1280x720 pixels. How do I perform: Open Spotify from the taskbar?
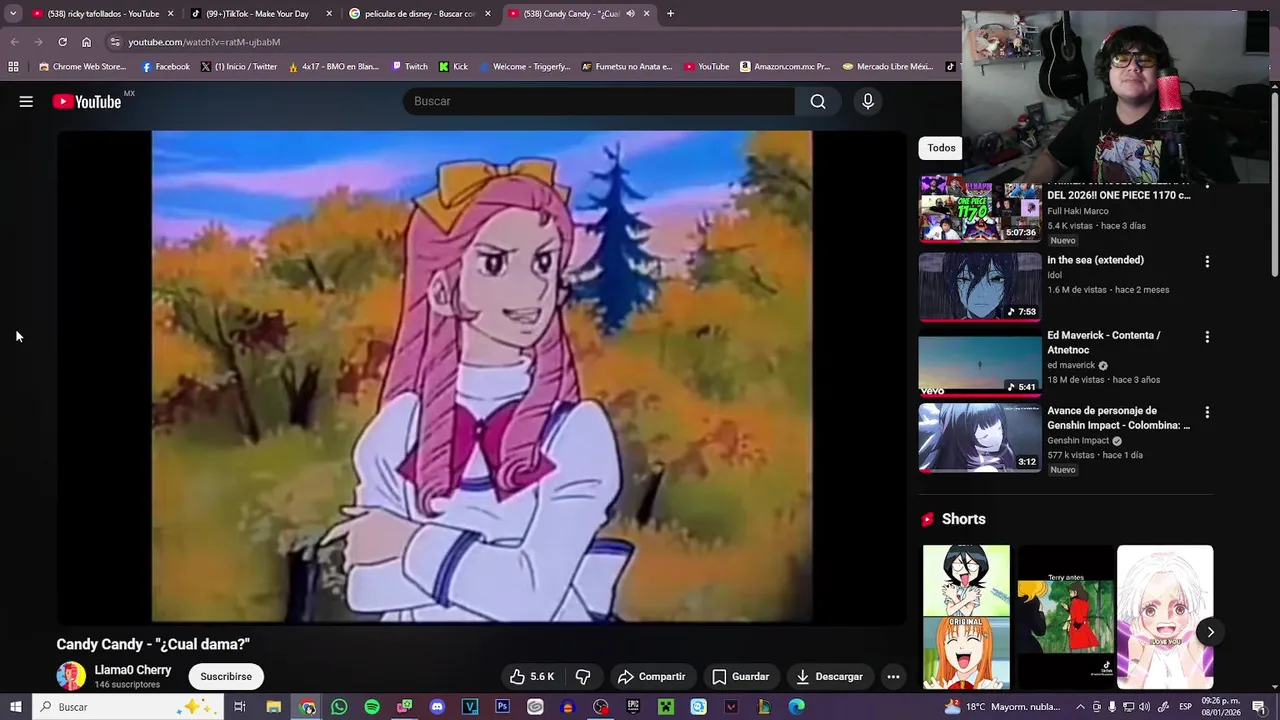(x=372, y=707)
